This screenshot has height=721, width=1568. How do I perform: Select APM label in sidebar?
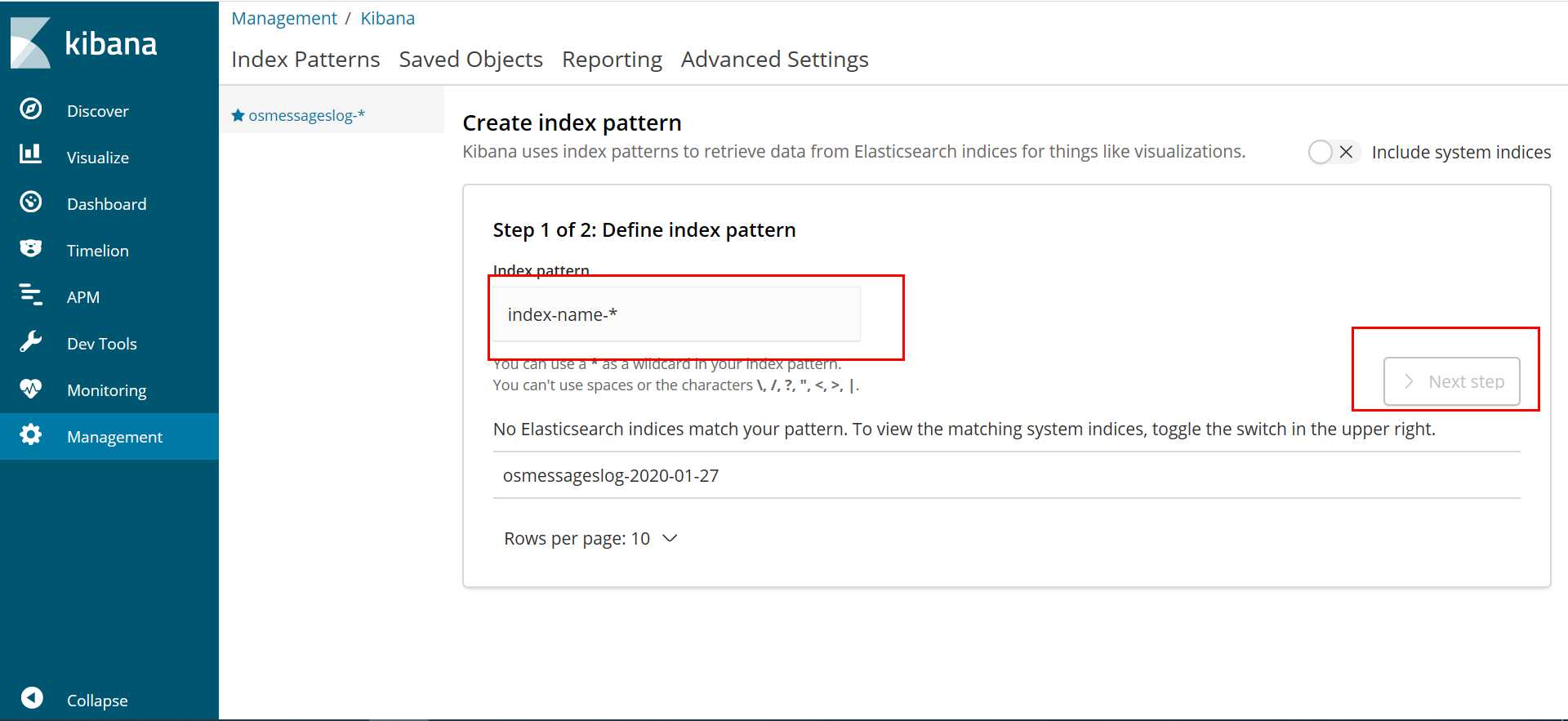coord(83,297)
